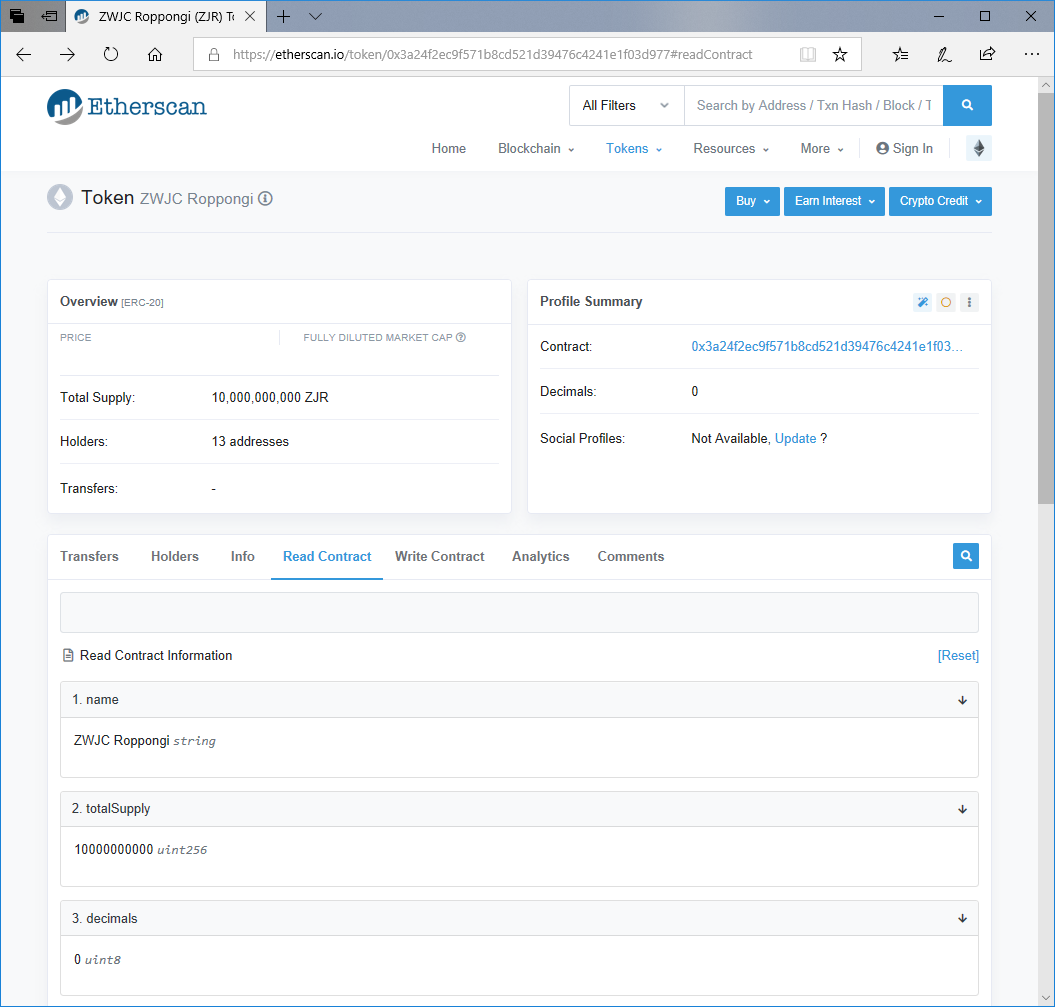The width and height of the screenshot is (1055, 1007).
Task: Click the blue search magnifier button in header
Action: (x=967, y=105)
